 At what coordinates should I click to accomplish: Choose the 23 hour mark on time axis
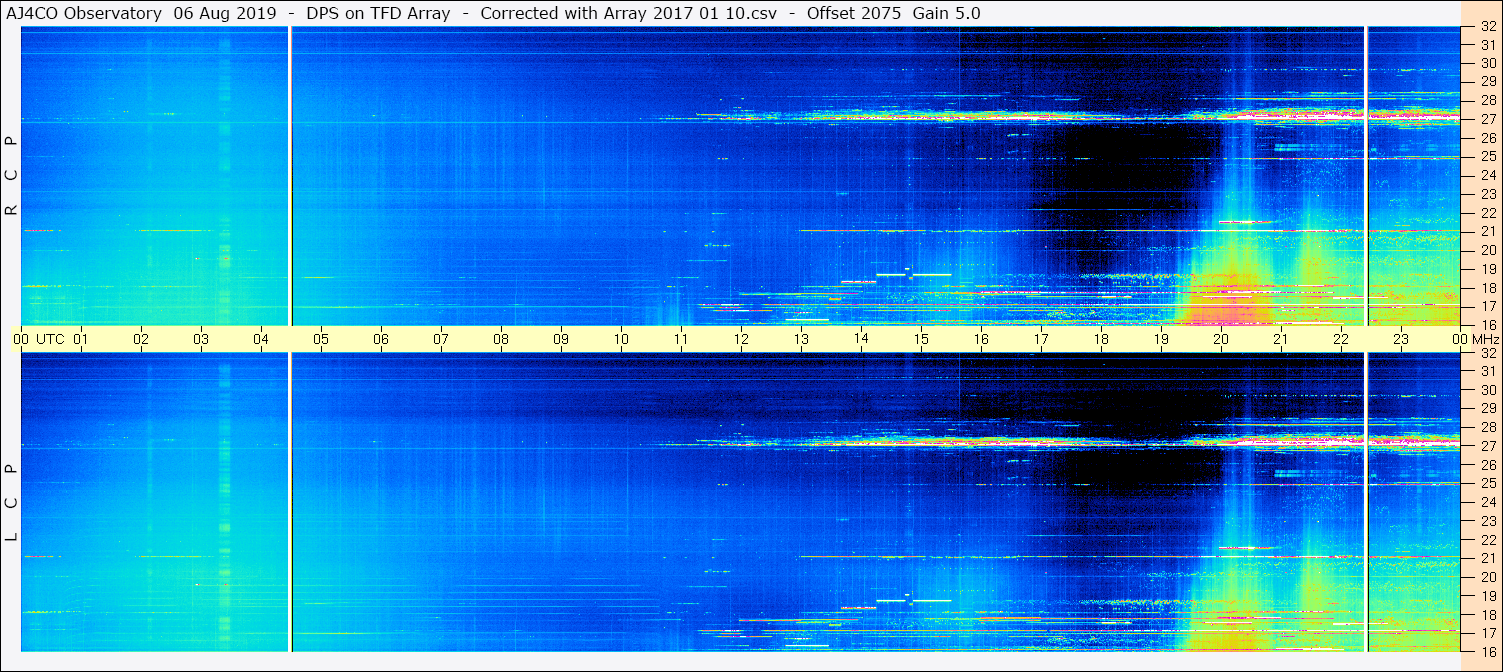(1401, 339)
